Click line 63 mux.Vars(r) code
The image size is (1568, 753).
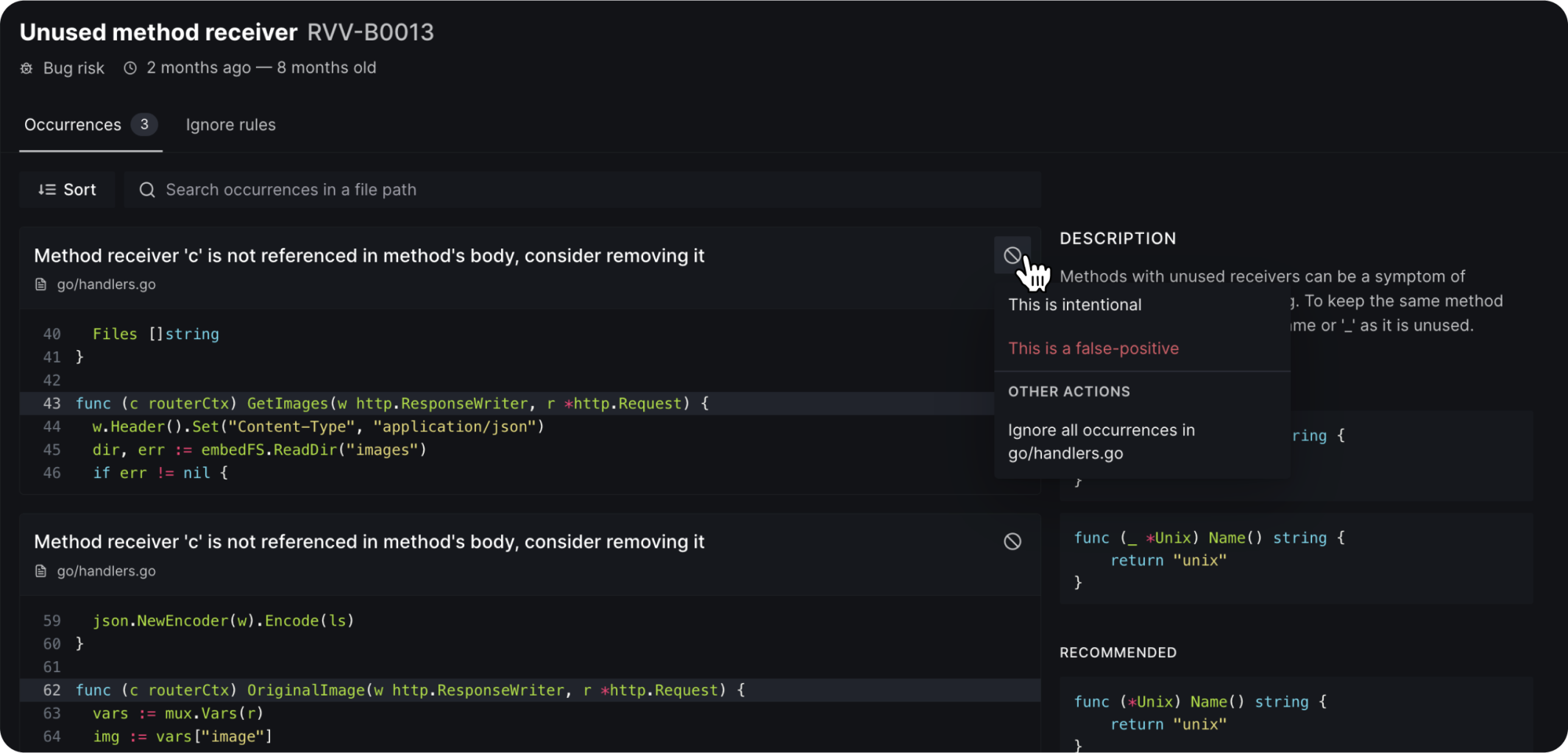coord(177,713)
